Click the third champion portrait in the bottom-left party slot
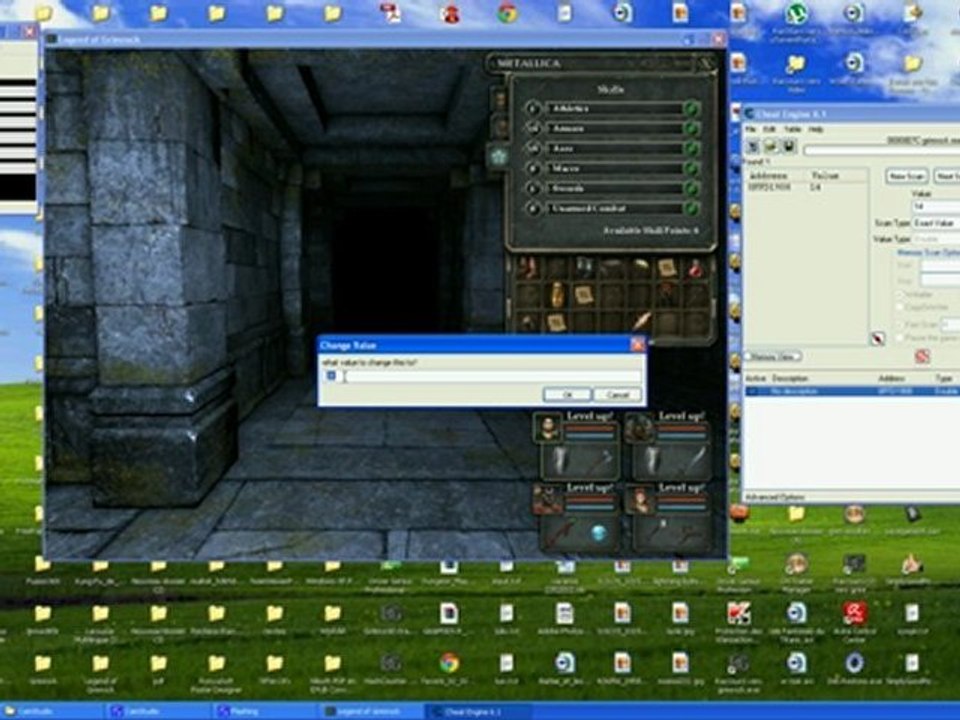The image size is (960, 720). tap(548, 499)
